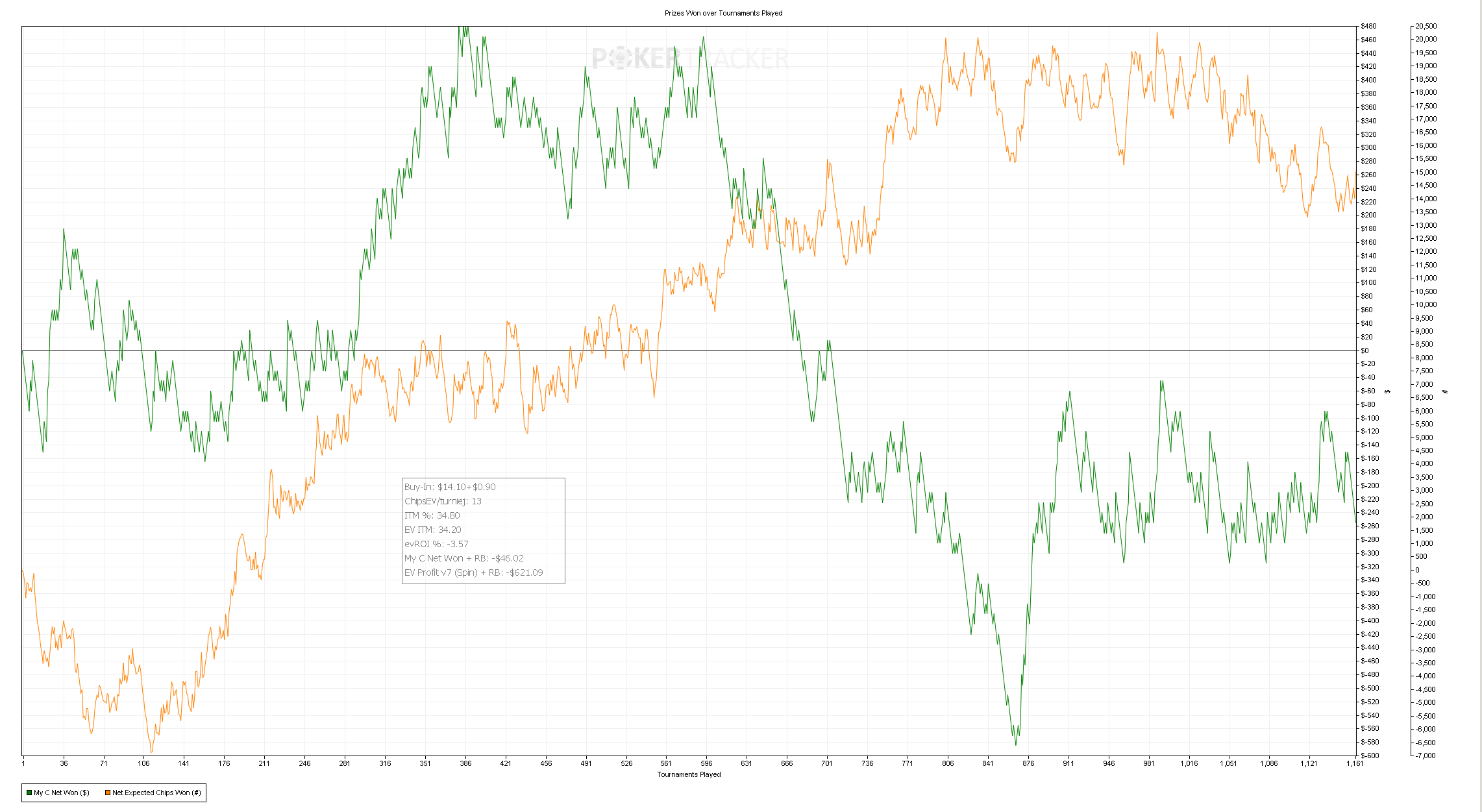Click the "36" tick on the tournaments axis

[64, 763]
